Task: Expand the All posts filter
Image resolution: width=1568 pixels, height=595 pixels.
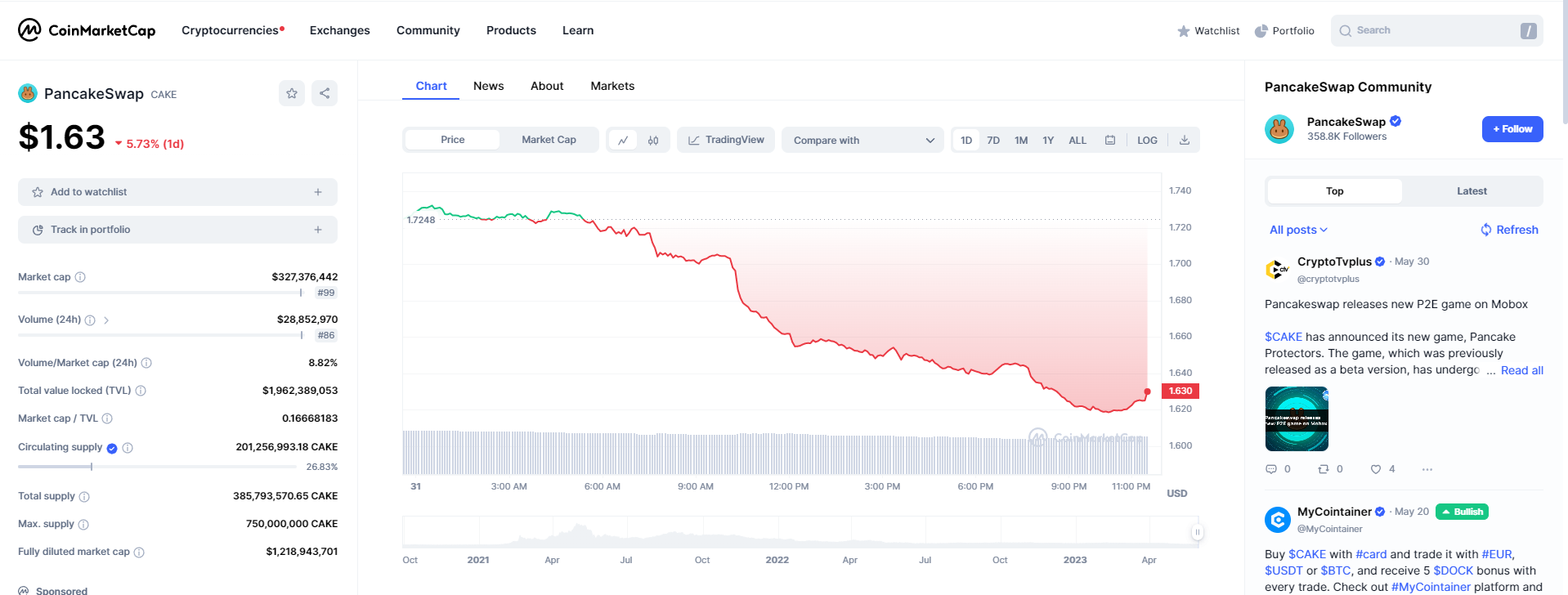Action: (x=1298, y=230)
